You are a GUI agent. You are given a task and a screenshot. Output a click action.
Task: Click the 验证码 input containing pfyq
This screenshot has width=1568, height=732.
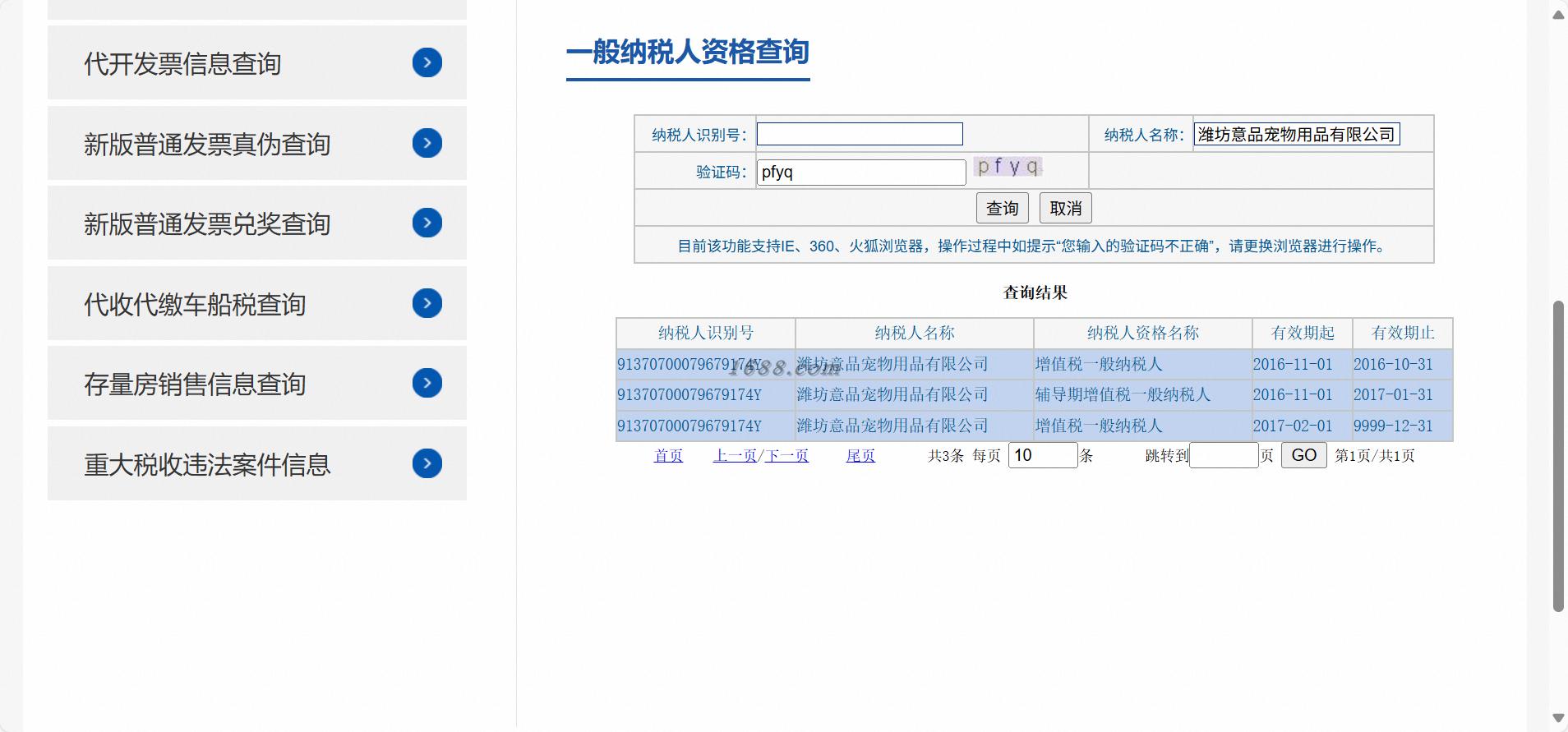[861, 172]
